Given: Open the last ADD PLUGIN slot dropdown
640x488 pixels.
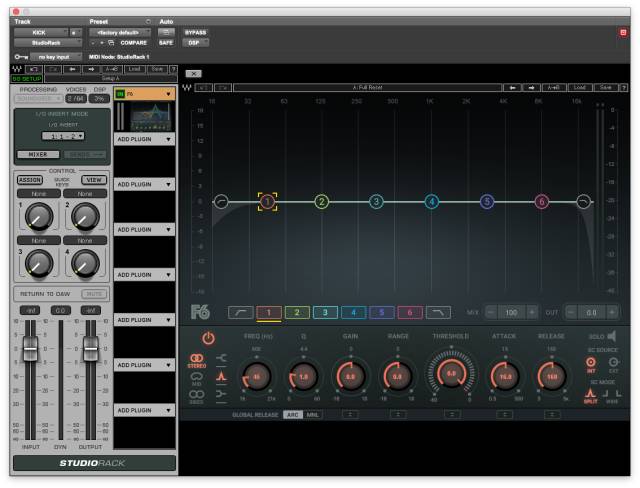Looking at the screenshot, I should [144, 410].
